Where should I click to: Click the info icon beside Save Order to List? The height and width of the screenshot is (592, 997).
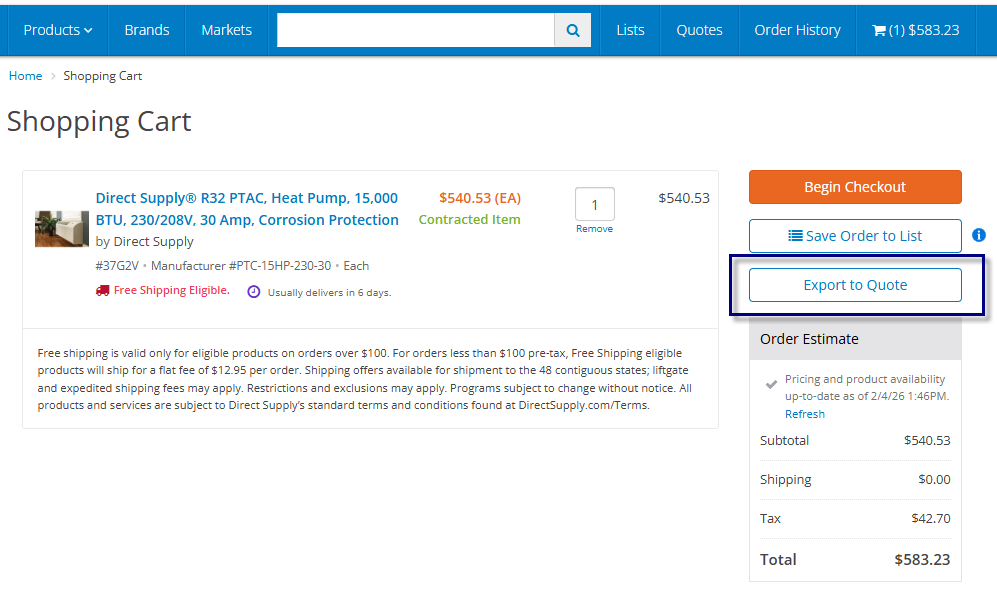click(979, 235)
